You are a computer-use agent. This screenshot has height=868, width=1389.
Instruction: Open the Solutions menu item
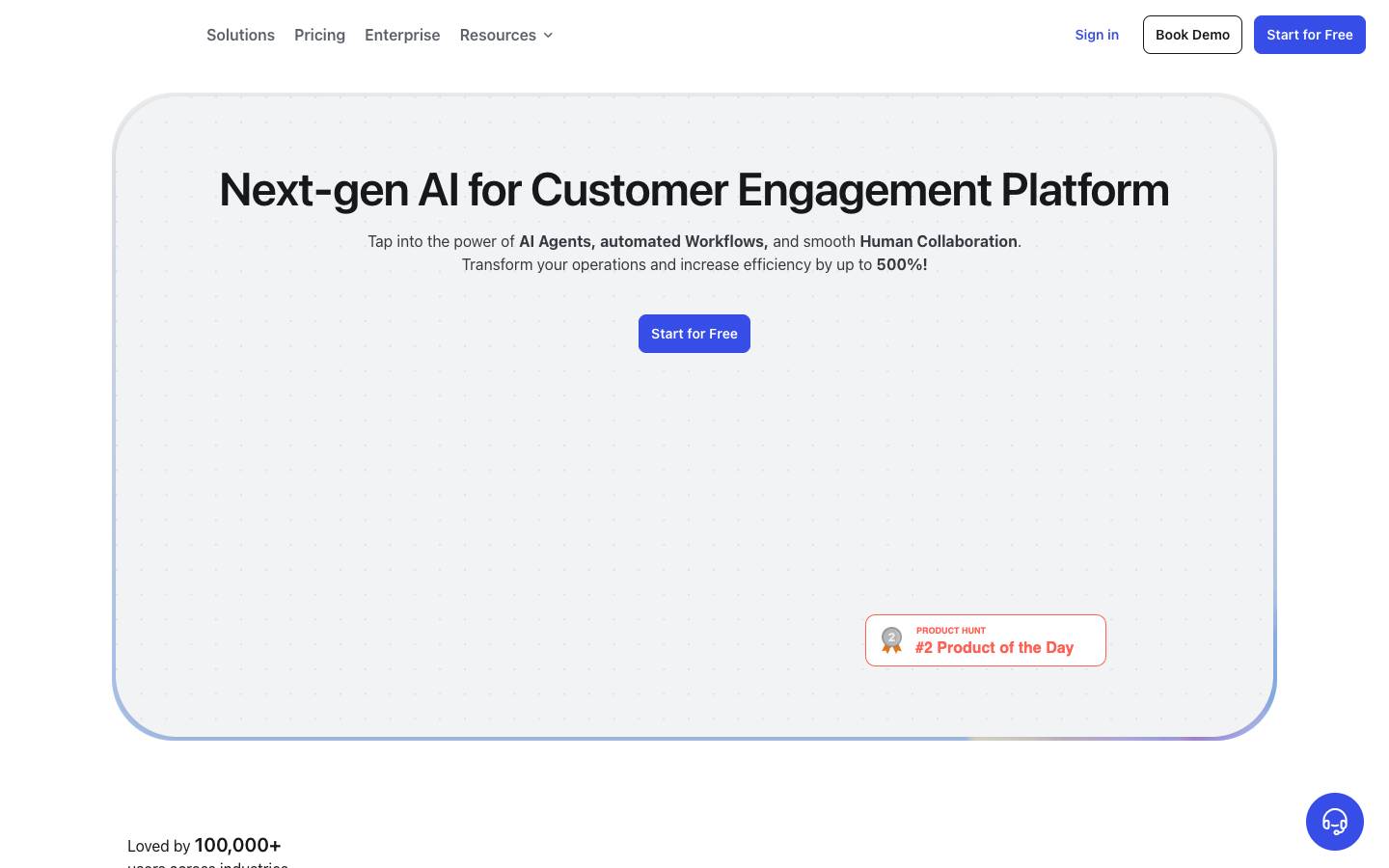(x=240, y=35)
